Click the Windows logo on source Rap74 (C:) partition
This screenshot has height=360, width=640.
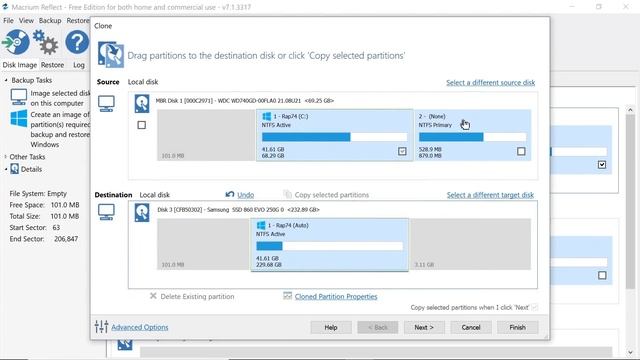[x=267, y=116]
